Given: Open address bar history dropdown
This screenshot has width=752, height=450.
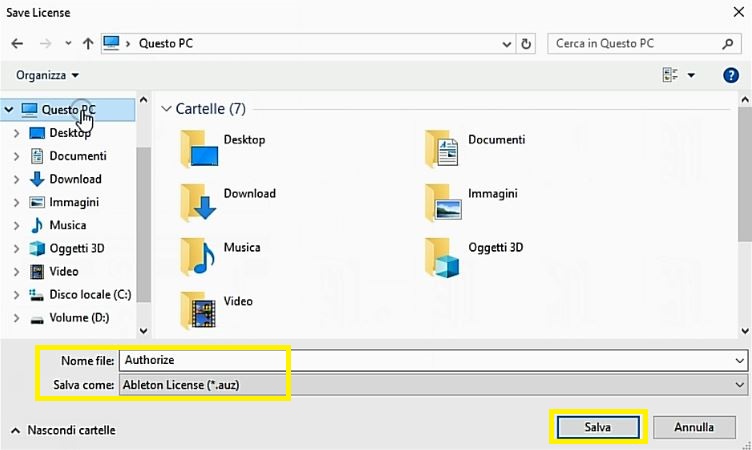Looking at the screenshot, I should 506,44.
